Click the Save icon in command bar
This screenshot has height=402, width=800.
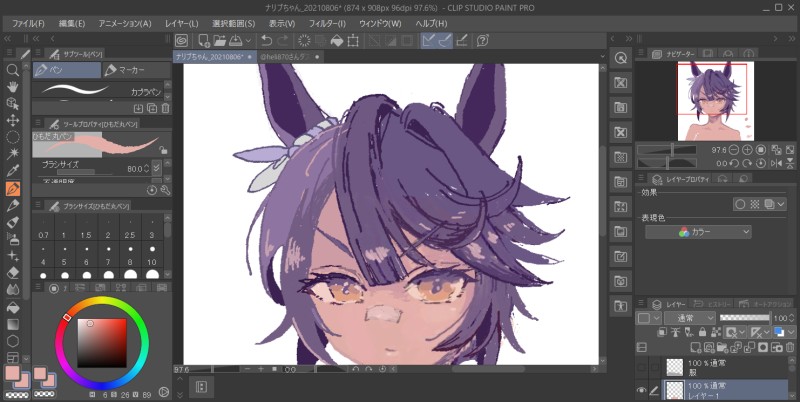[235, 41]
